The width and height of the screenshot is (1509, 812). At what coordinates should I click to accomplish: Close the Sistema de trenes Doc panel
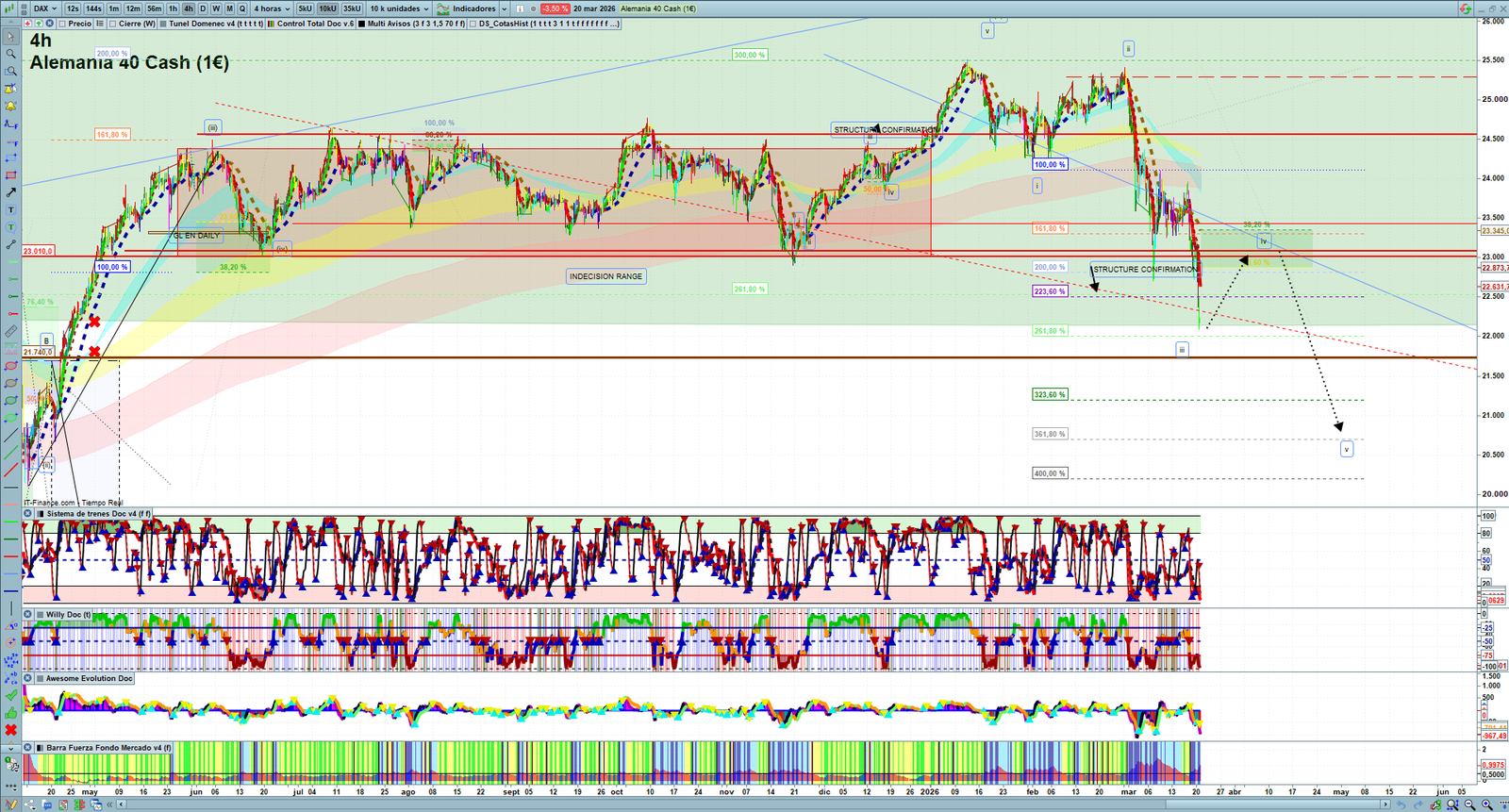click(28, 514)
